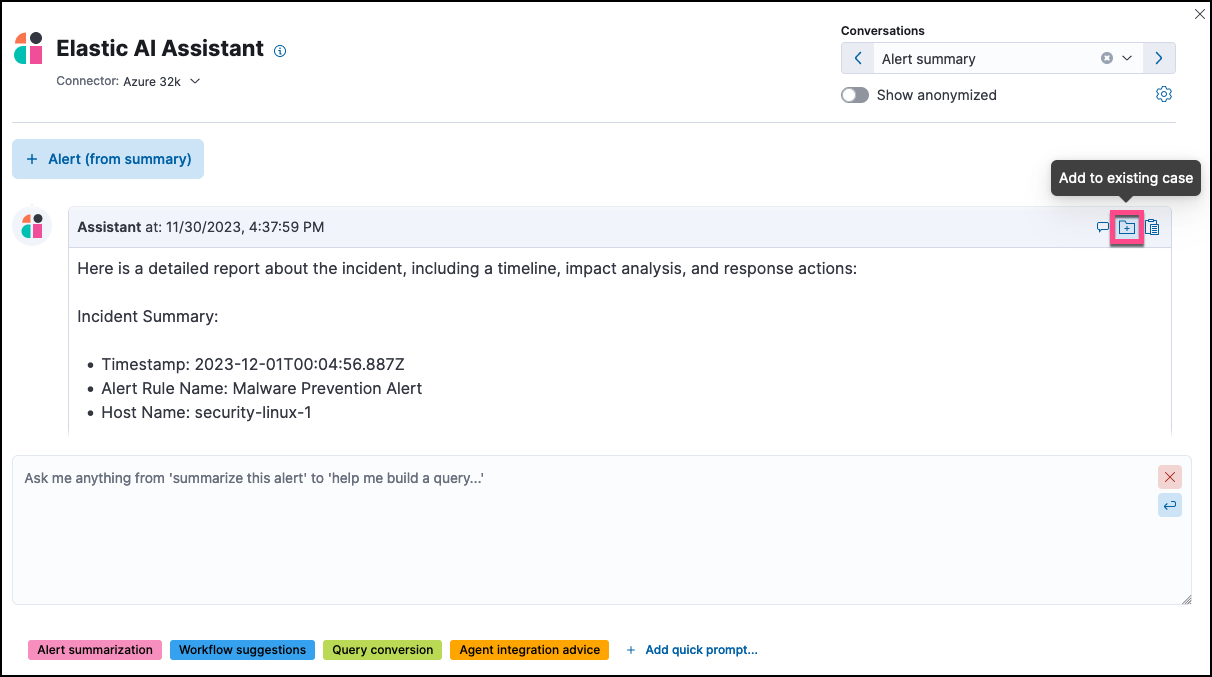The image size is (1212, 677).
Task: Click the Alert (from summary) button
Action: tap(107, 158)
